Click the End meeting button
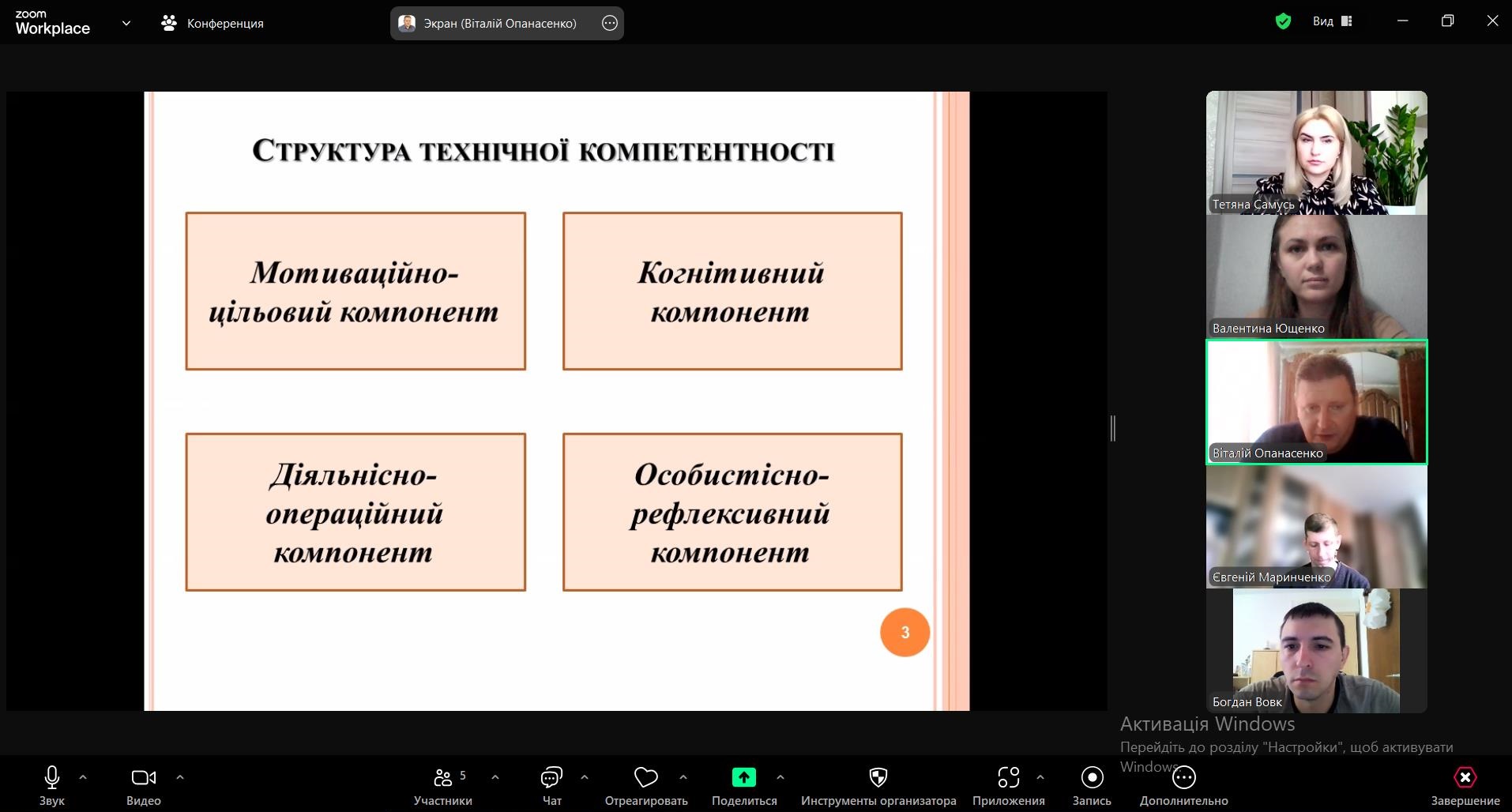1512x812 pixels. tap(1465, 778)
